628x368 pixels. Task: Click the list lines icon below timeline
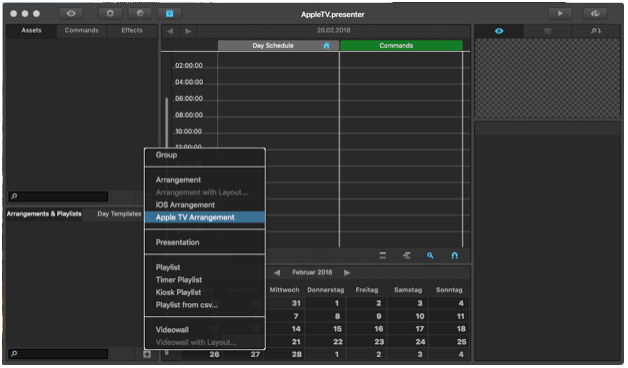(383, 255)
